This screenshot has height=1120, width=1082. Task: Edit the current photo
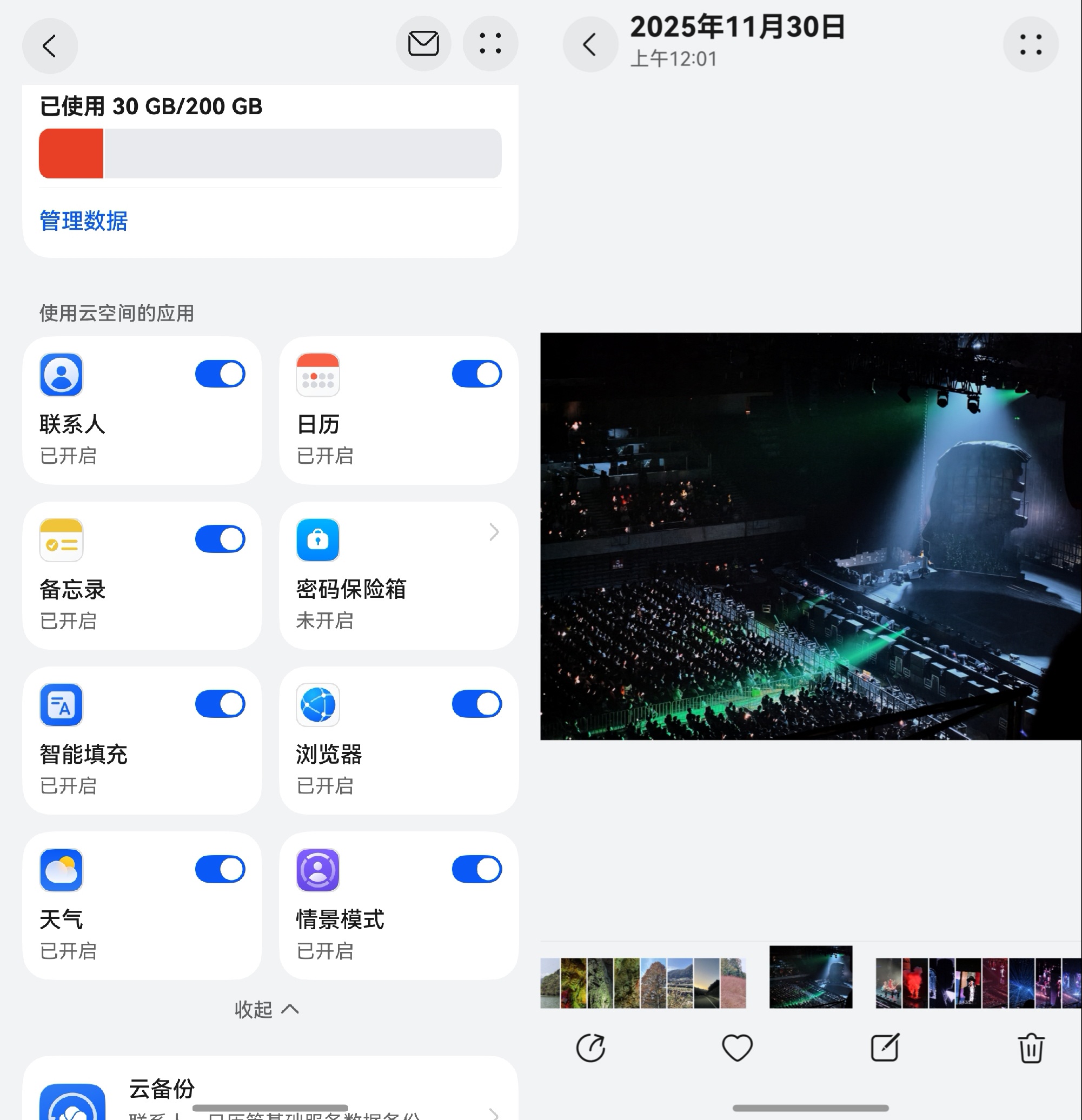884,1048
